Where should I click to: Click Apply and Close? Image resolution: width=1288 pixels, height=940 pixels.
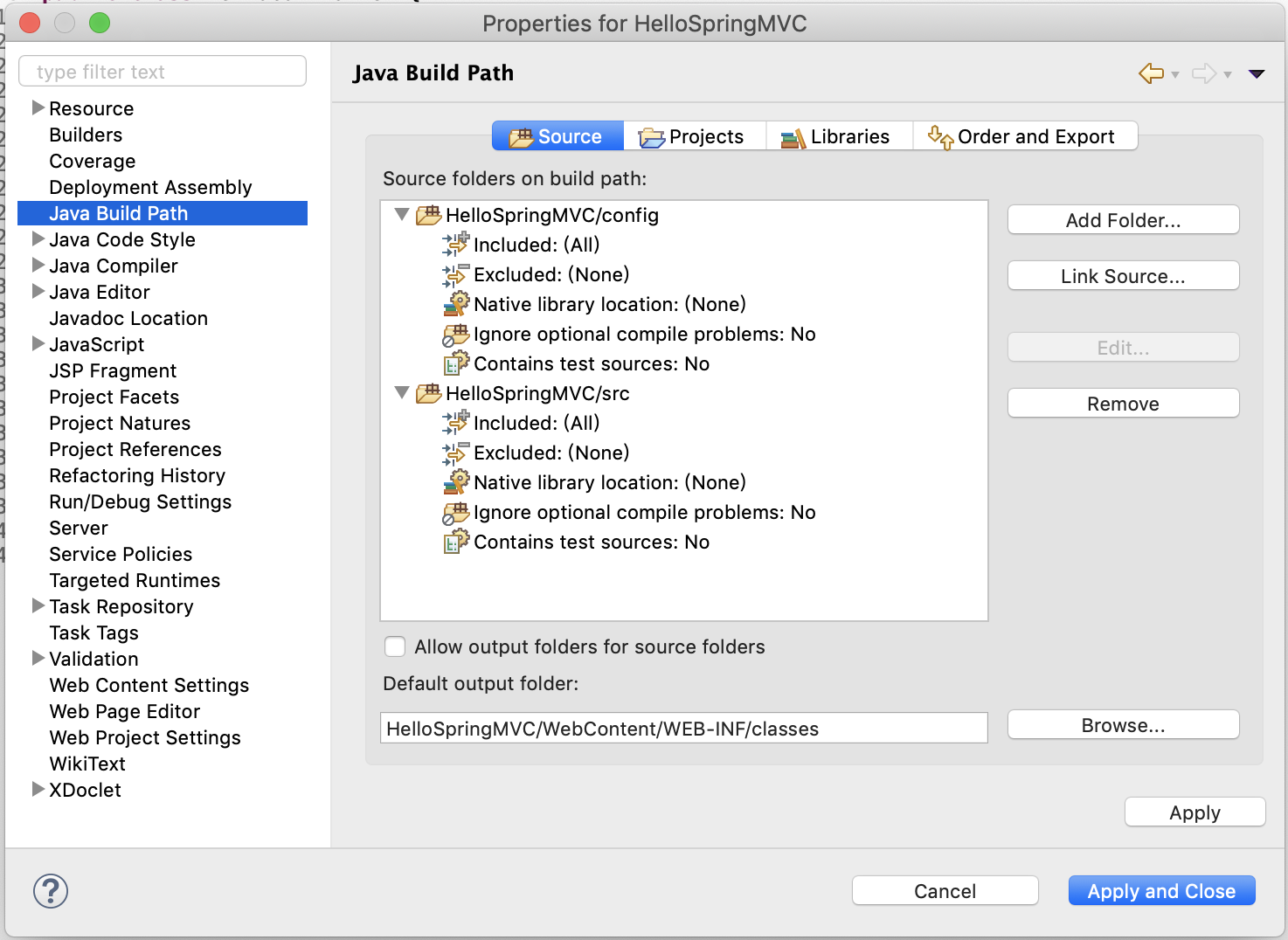1162,891
